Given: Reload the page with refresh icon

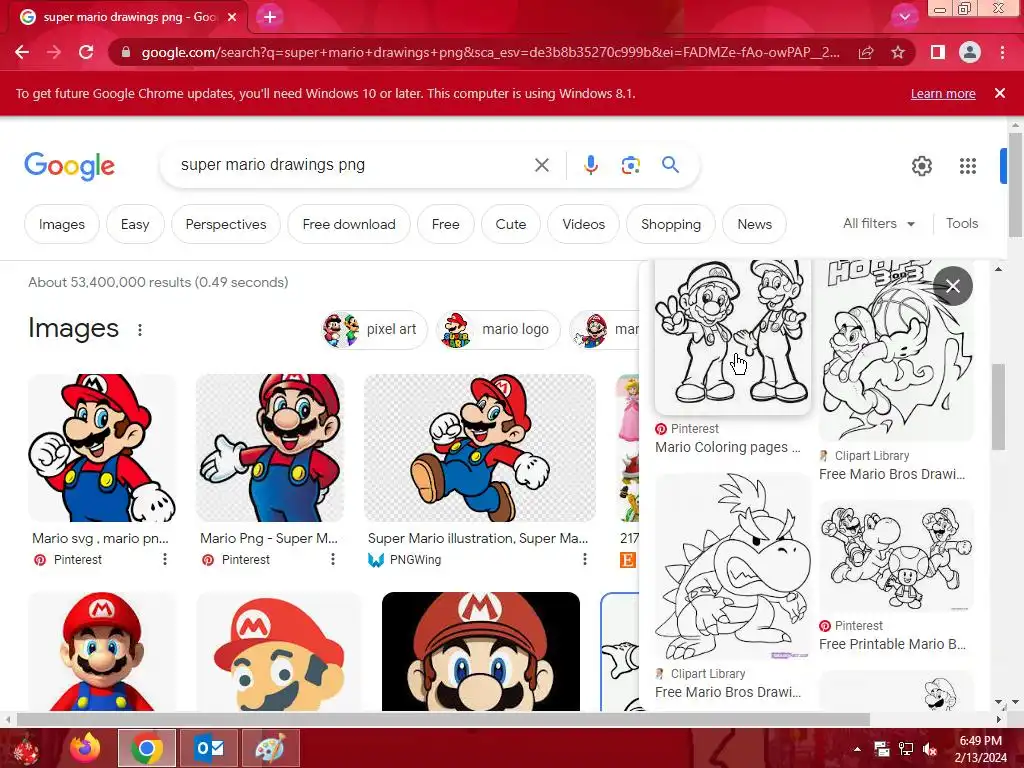Looking at the screenshot, I should click(86, 52).
